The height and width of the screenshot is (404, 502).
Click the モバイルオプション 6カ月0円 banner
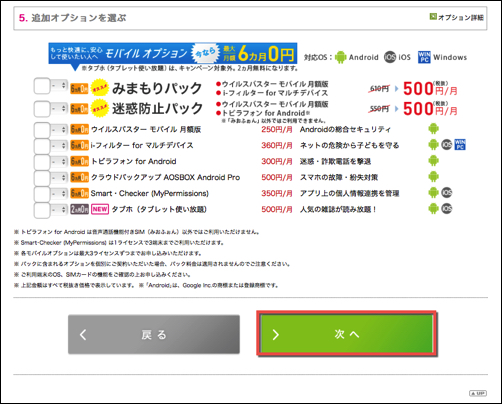[173, 53]
